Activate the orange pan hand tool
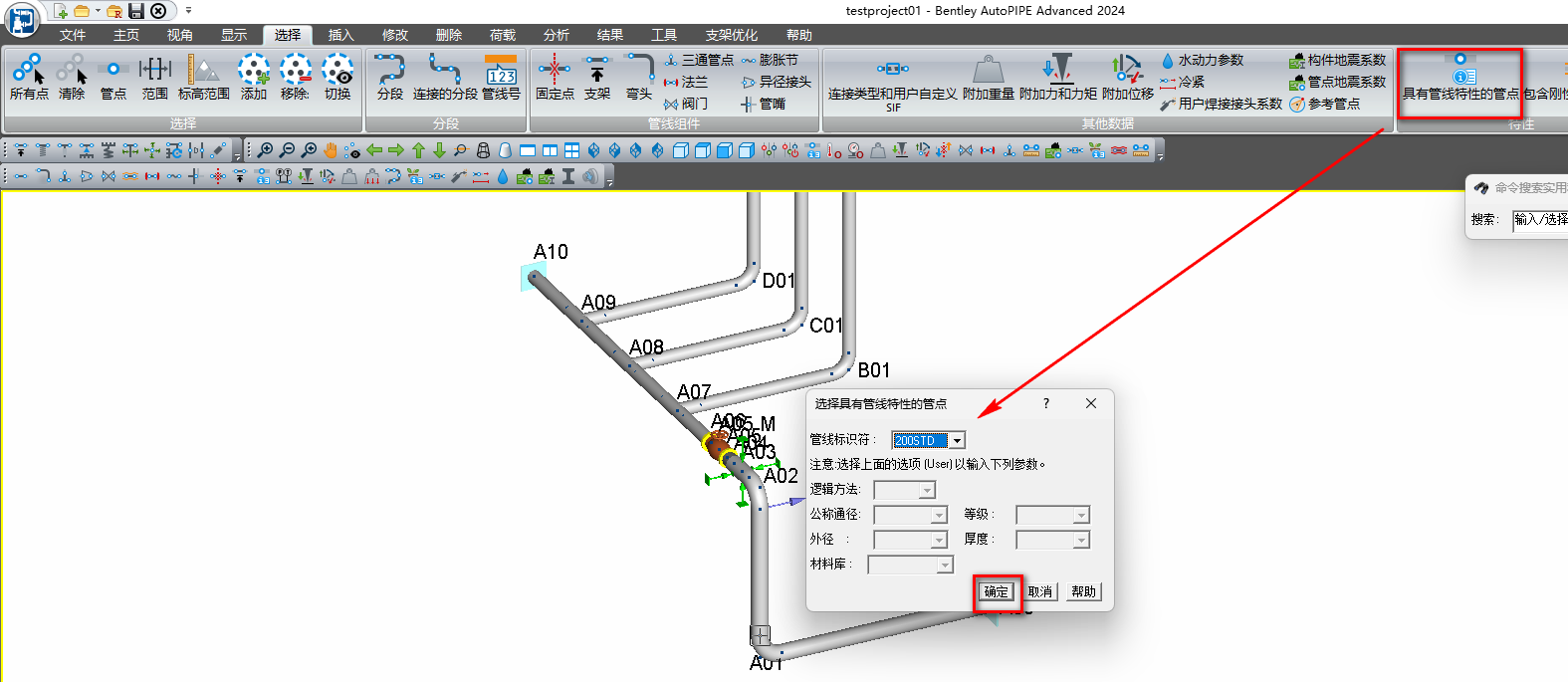This screenshot has width=1568, height=682. 331,150
